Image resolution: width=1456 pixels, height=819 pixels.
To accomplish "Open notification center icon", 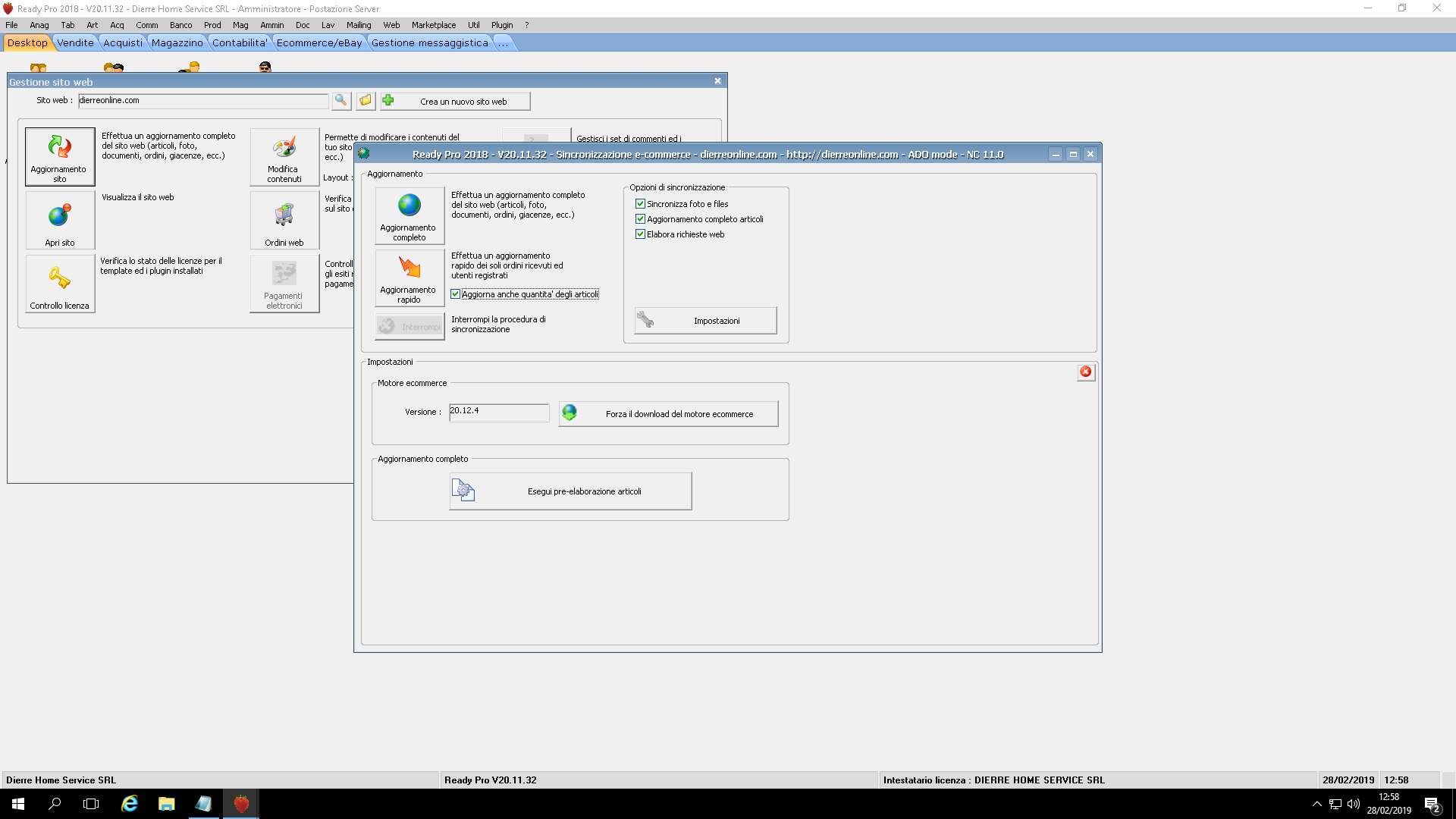I will click(x=1432, y=805).
